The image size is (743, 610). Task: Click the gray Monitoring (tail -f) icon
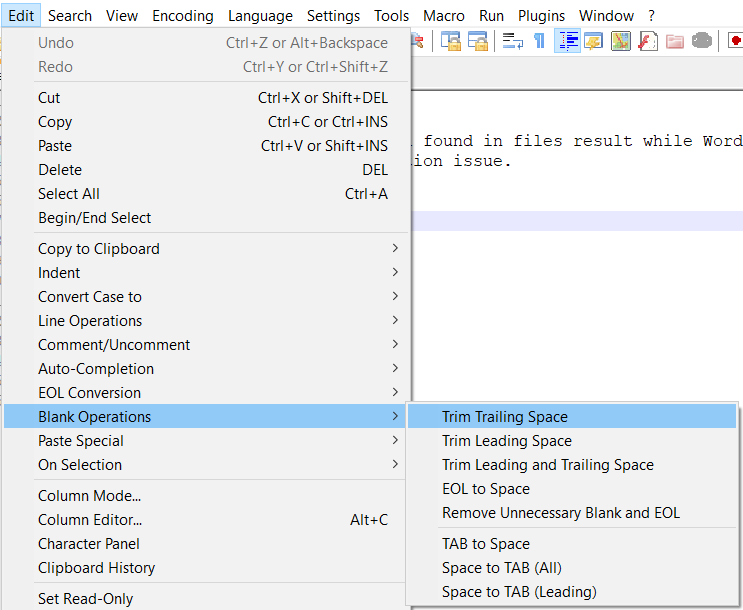(x=702, y=41)
